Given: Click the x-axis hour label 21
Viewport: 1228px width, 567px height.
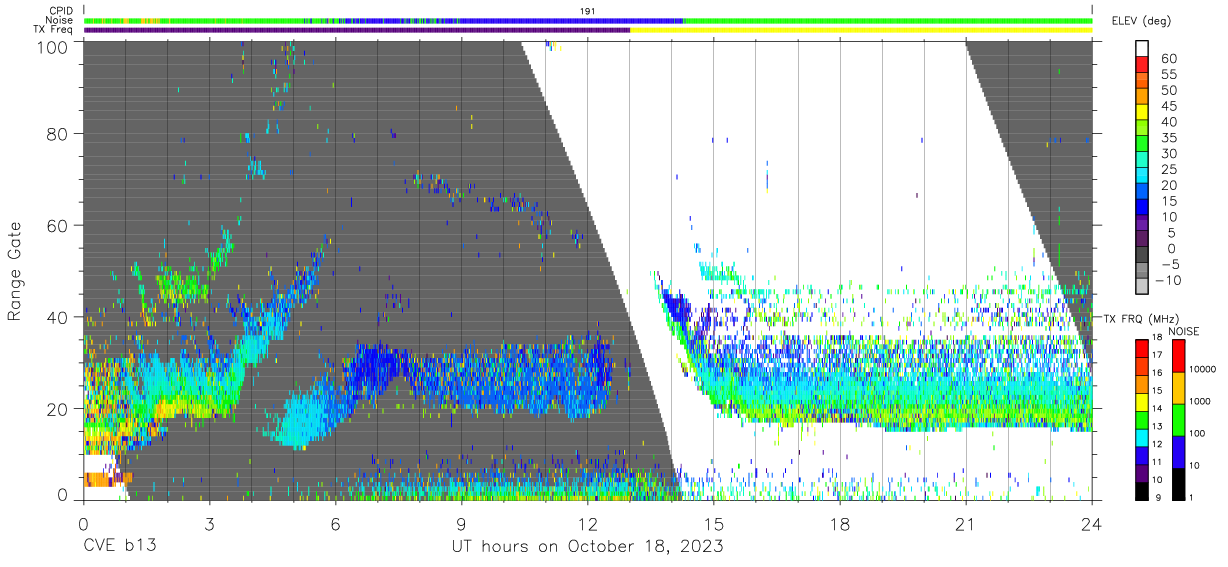Looking at the screenshot, I should click(966, 523).
